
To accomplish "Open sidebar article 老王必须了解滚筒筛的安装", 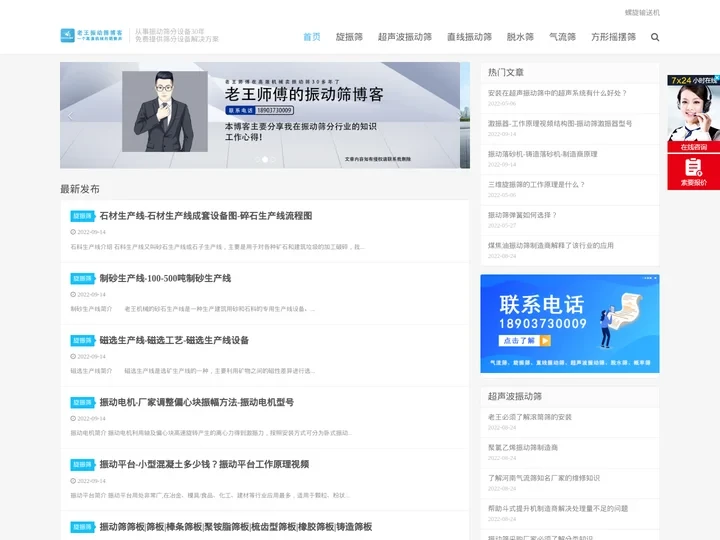I will point(529,417).
